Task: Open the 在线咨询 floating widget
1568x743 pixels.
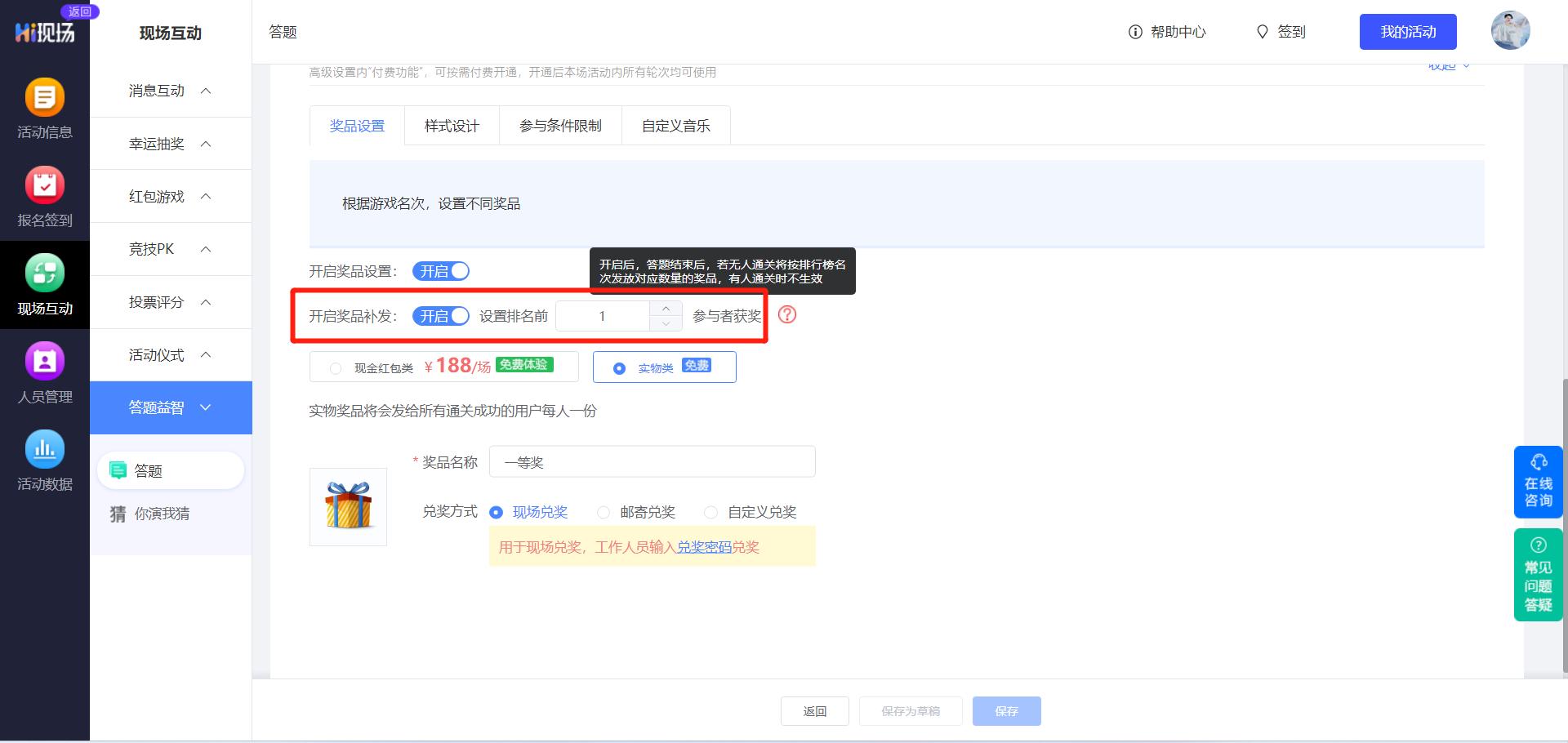Action: (x=1538, y=482)
